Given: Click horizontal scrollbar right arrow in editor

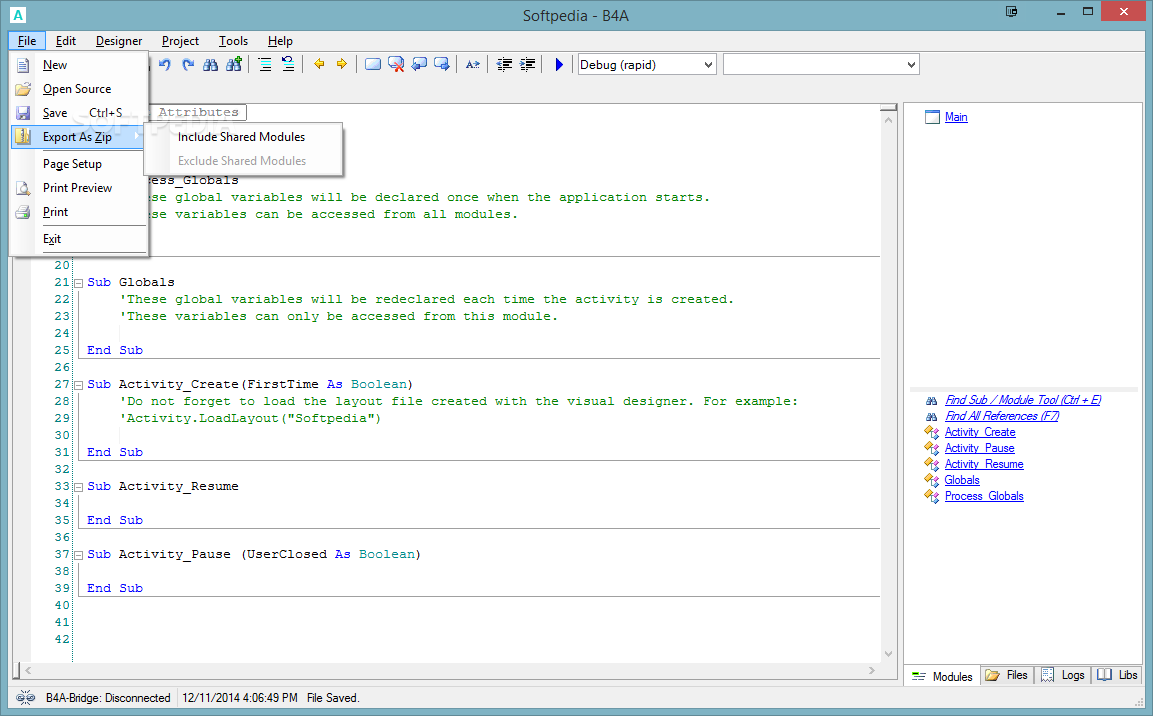Looking at the screenshot, I should [872, 670].
